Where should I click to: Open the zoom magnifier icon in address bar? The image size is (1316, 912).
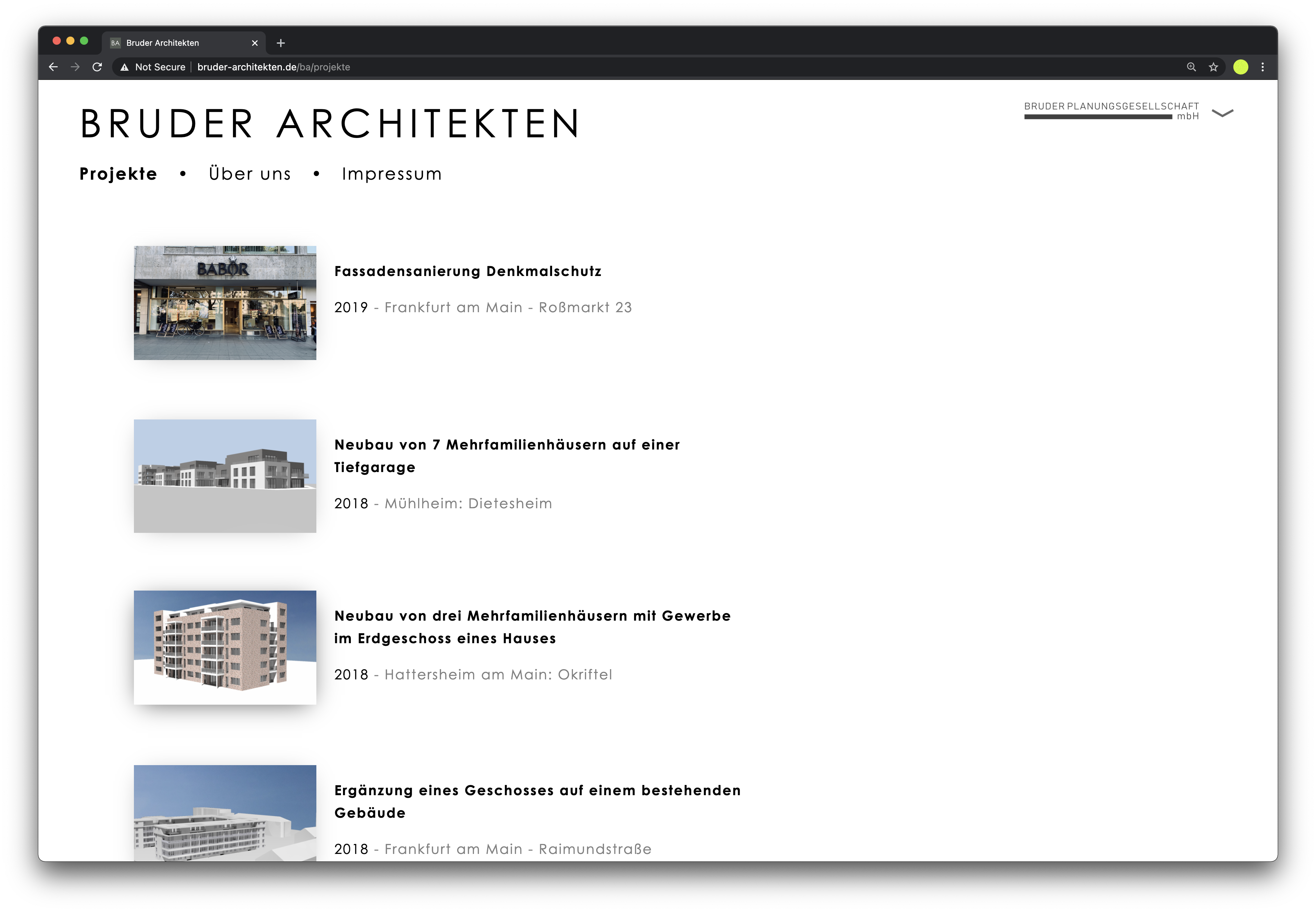[x=1191, y=67]
